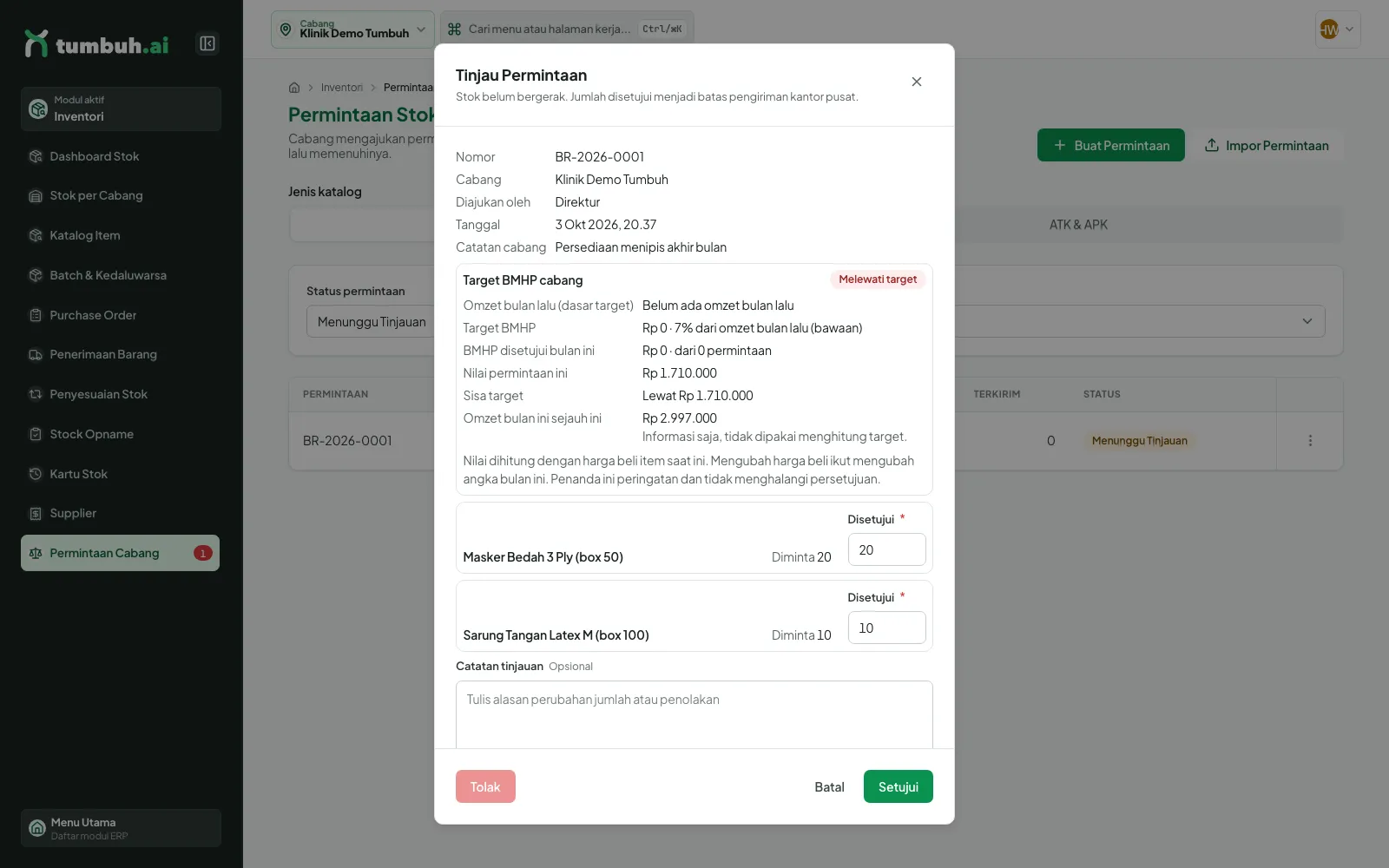Close the Tinjau Permintaan dialog
The image size is (1389, 868).
pyautogui.click(x=917, y=82)
